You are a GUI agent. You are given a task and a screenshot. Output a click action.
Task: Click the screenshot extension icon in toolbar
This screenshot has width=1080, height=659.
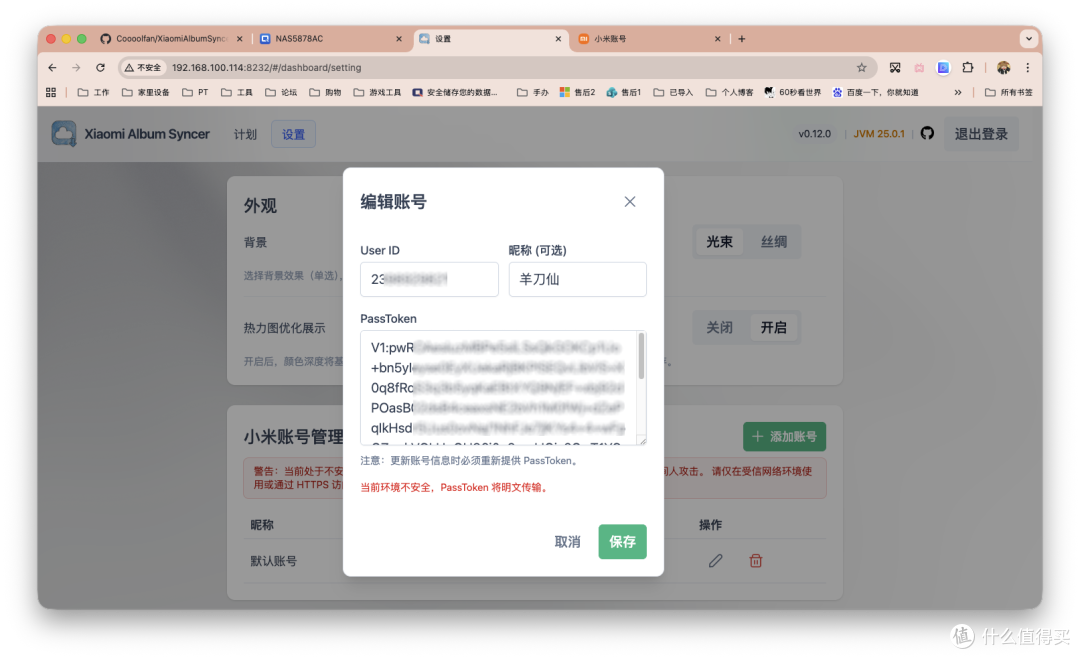click(895, 67)
